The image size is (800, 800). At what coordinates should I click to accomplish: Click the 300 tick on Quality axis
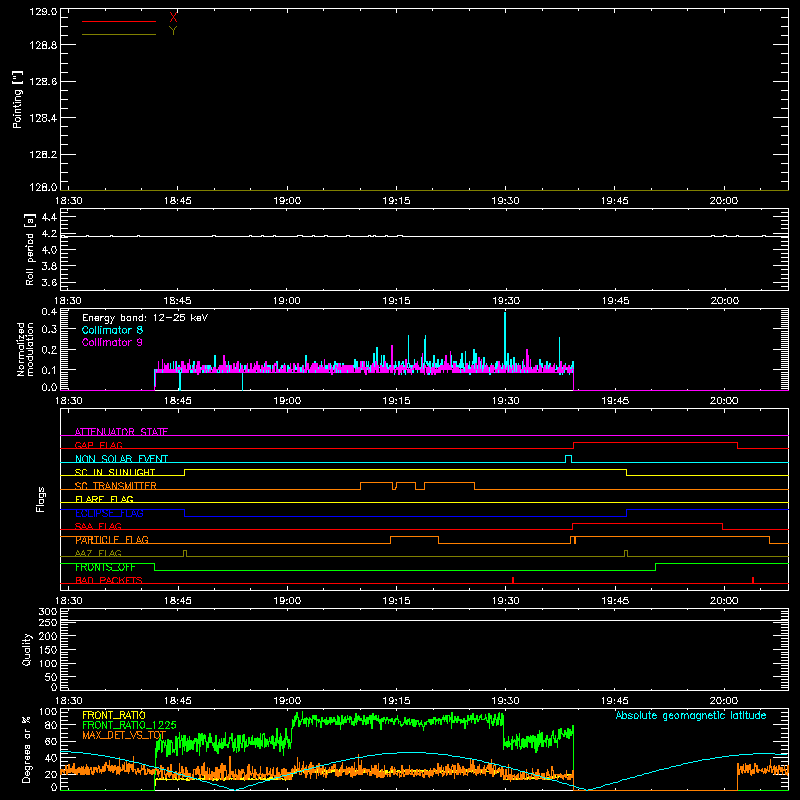point(48,612)
